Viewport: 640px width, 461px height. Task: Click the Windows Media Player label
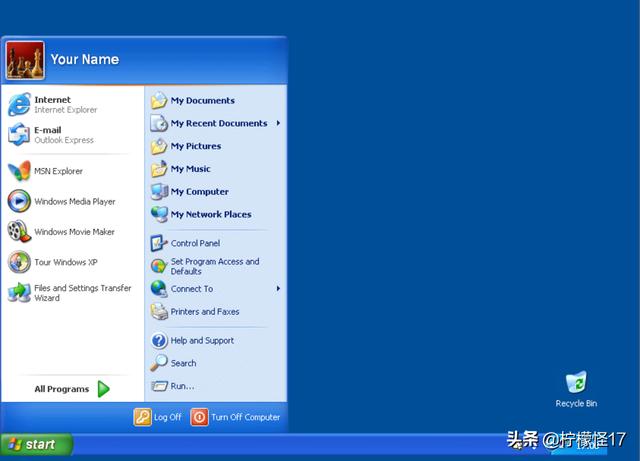[x=75, y=201]
